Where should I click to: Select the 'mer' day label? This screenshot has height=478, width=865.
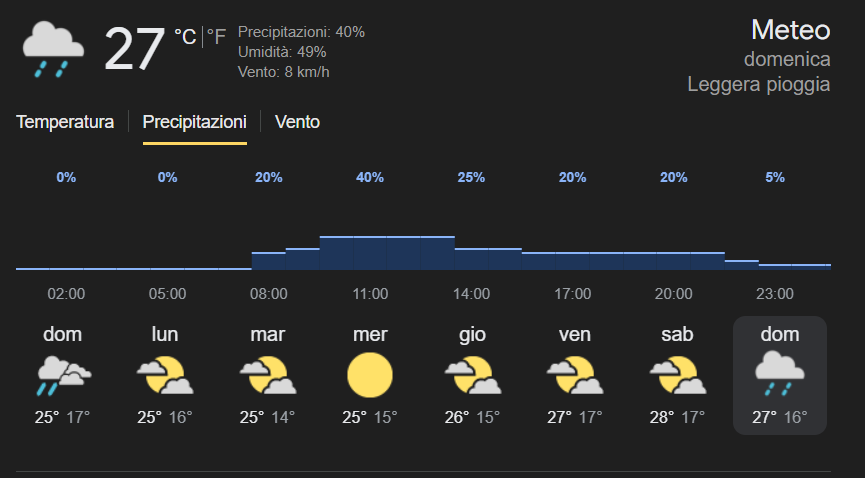tap(370, 334)
